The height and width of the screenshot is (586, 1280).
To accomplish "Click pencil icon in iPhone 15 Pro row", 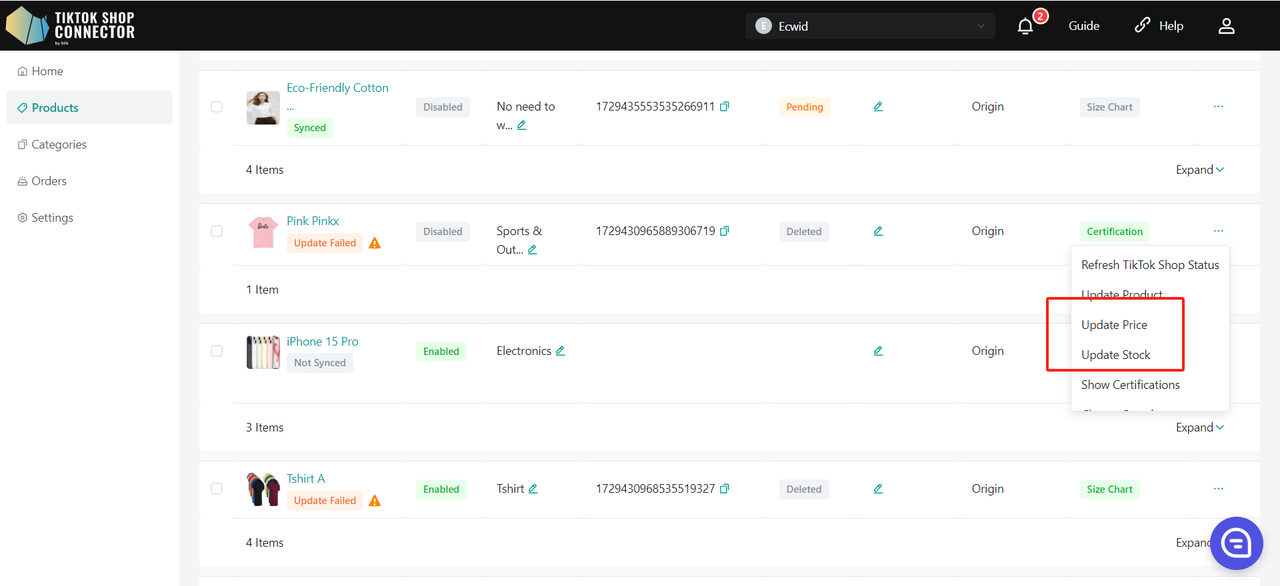I will click(878, 351).
